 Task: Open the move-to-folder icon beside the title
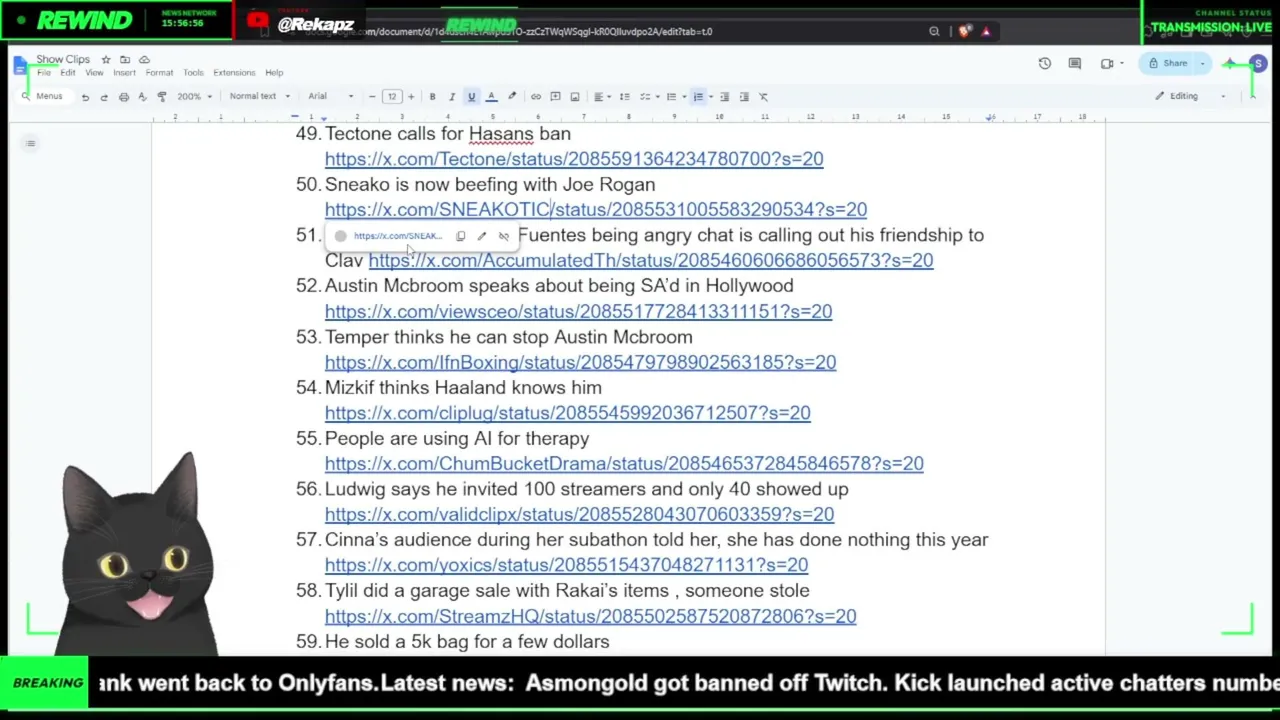pyautogui.click(x=125, y=60)
